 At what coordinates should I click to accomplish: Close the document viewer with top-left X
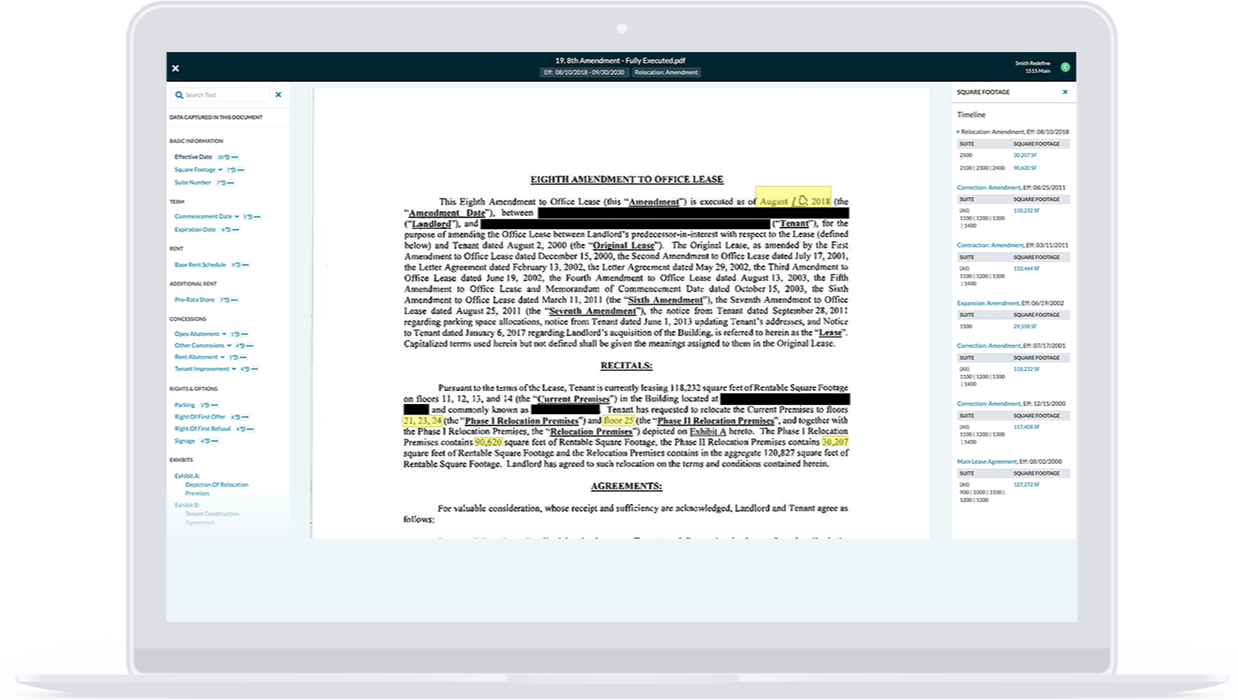pyautogui.click(x=175, y=68)
